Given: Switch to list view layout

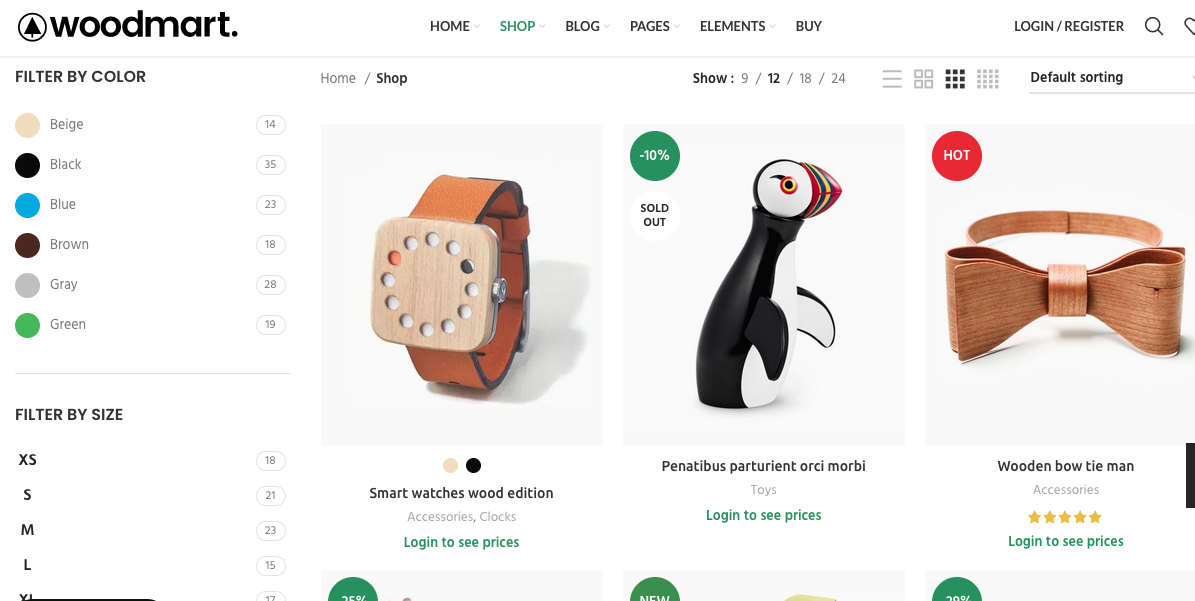Looking at the screenshot, I should [x=892, y=78].
